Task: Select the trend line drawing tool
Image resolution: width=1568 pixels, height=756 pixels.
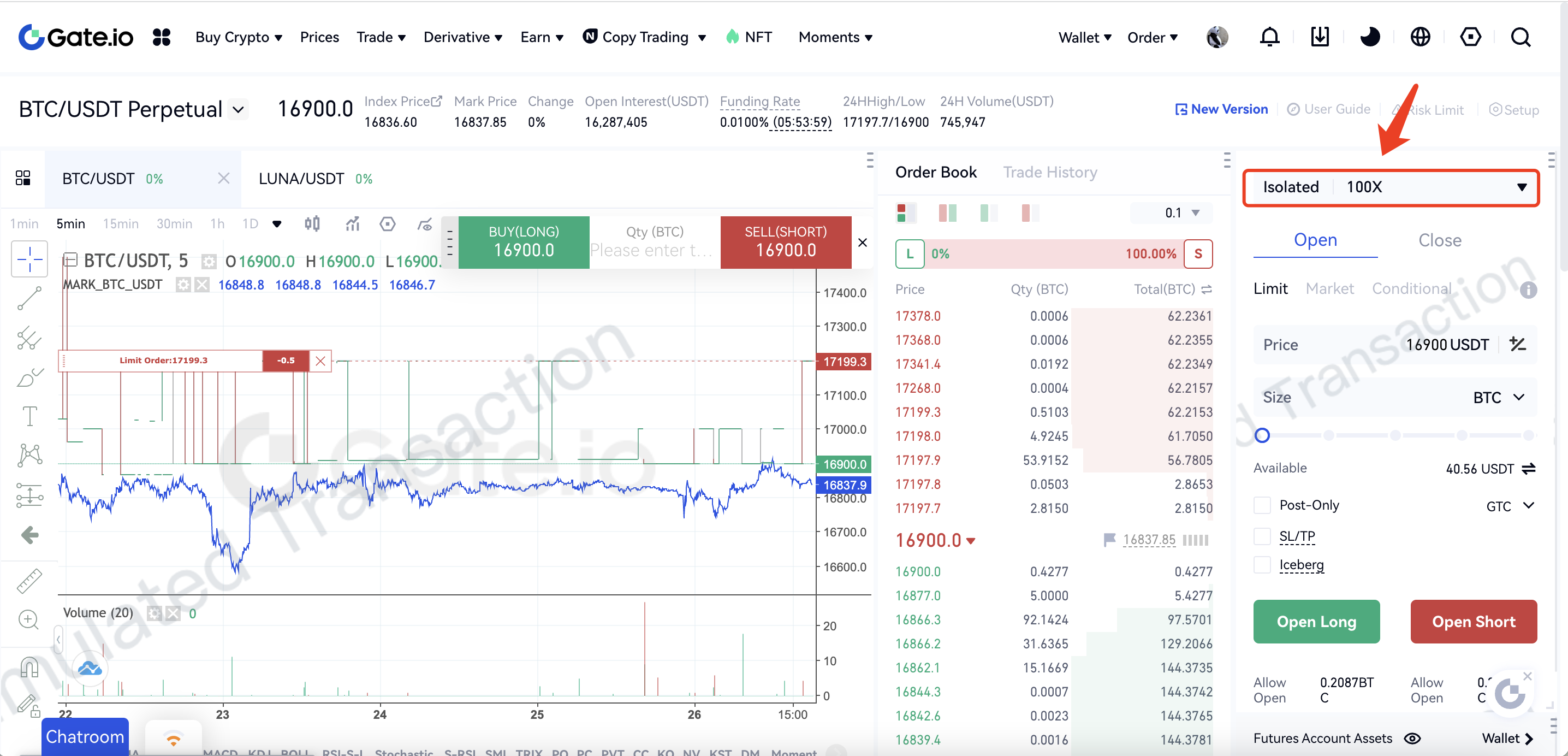Action: [x=29, y=298]
